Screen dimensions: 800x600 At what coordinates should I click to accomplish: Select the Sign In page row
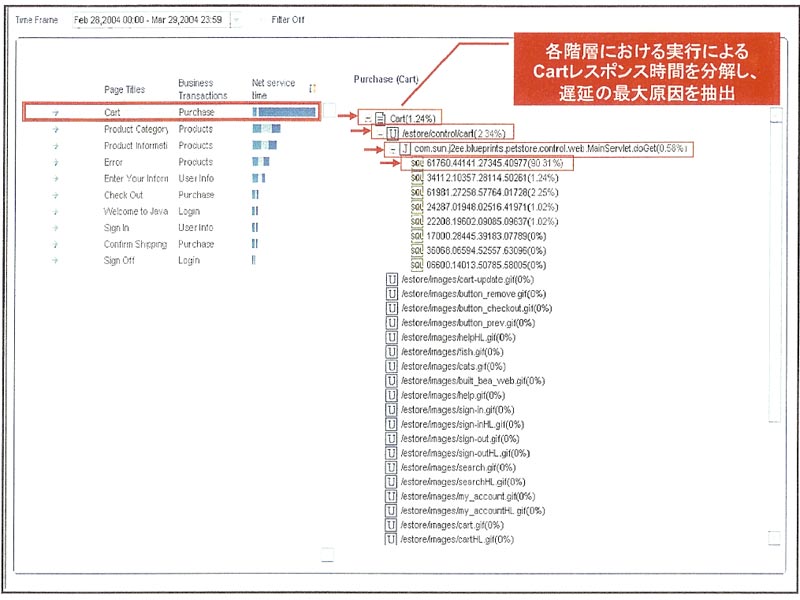pyautogui.click(x=118, y=228)
